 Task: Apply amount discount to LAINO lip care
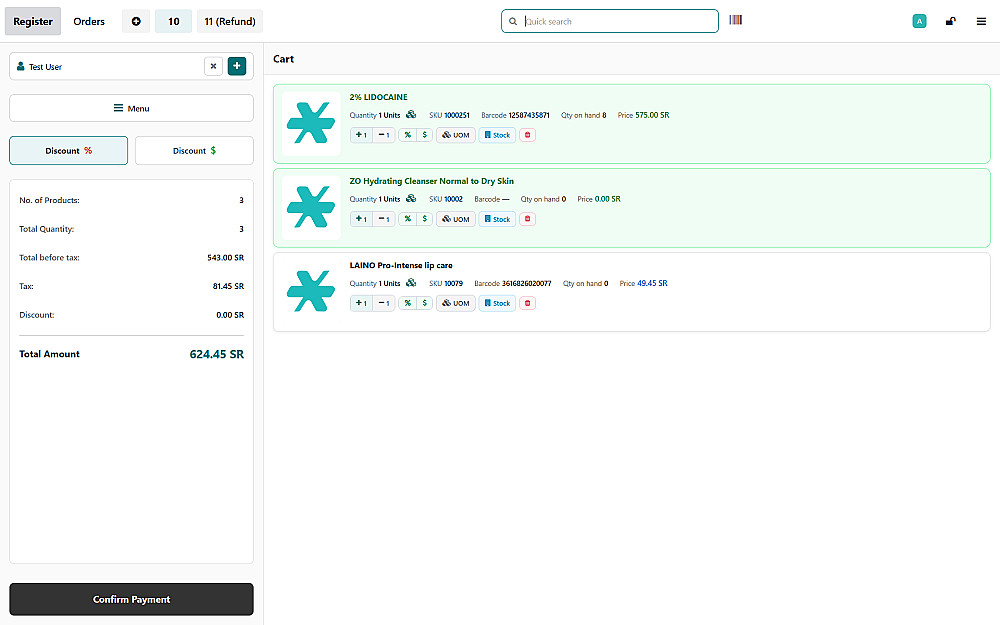[x=425, y=304]
